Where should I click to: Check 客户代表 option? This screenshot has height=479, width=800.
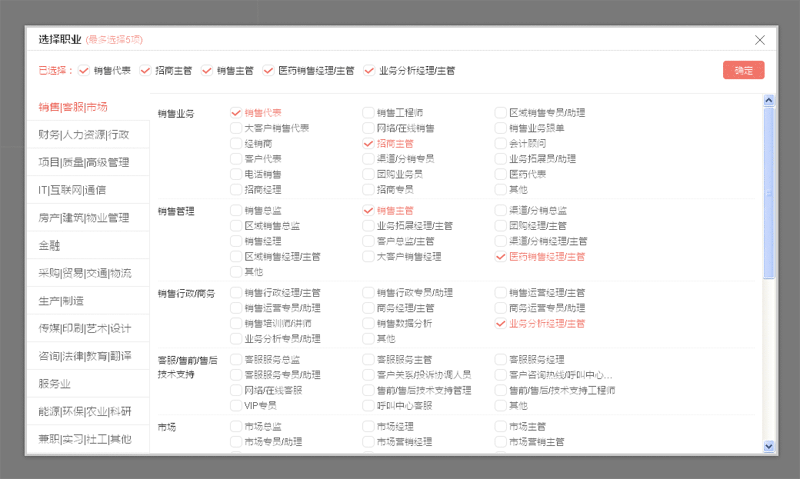pyautogui.click(x=236, y=159)
